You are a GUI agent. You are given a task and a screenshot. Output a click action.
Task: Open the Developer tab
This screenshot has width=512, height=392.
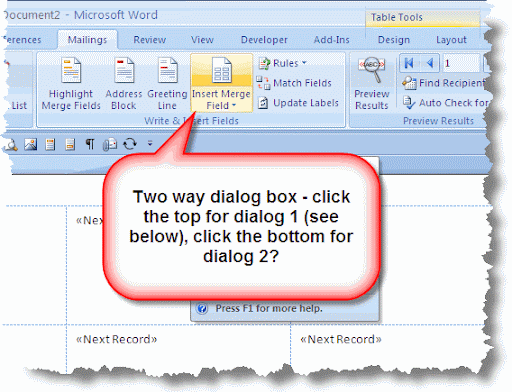click(264, 40)
